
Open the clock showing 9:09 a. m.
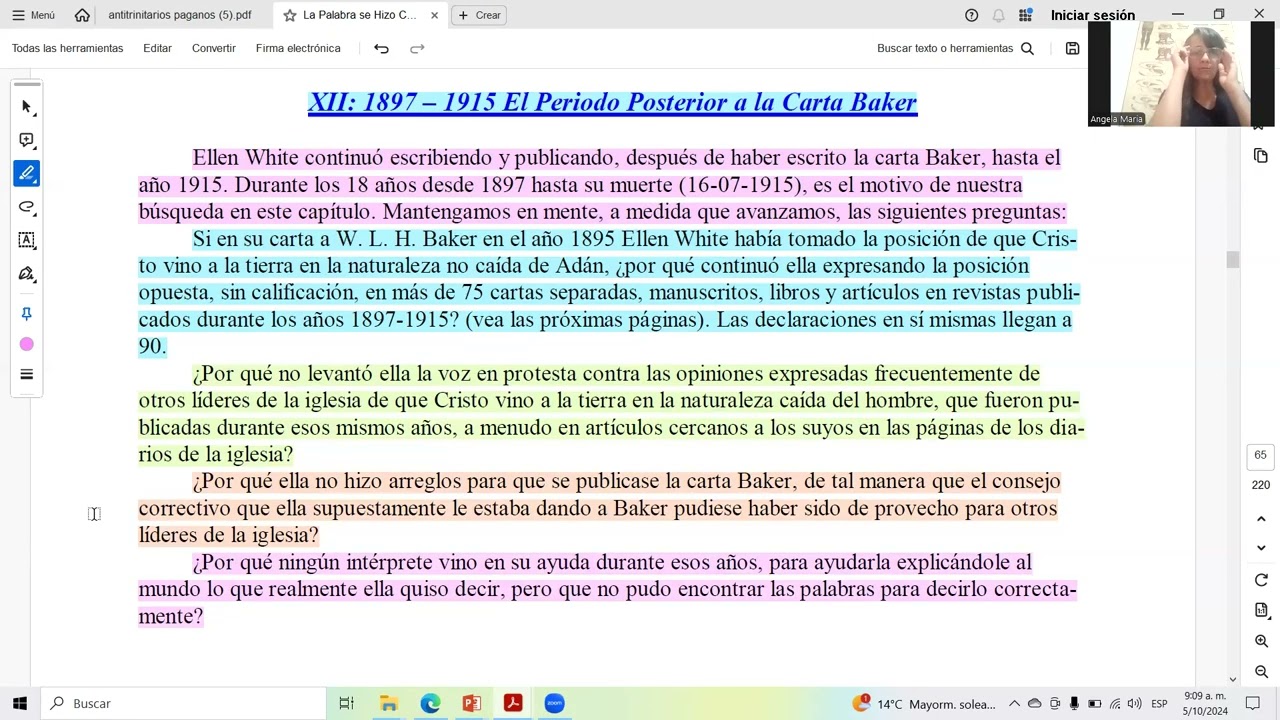pyautogui.click(x=1205, y=703)
